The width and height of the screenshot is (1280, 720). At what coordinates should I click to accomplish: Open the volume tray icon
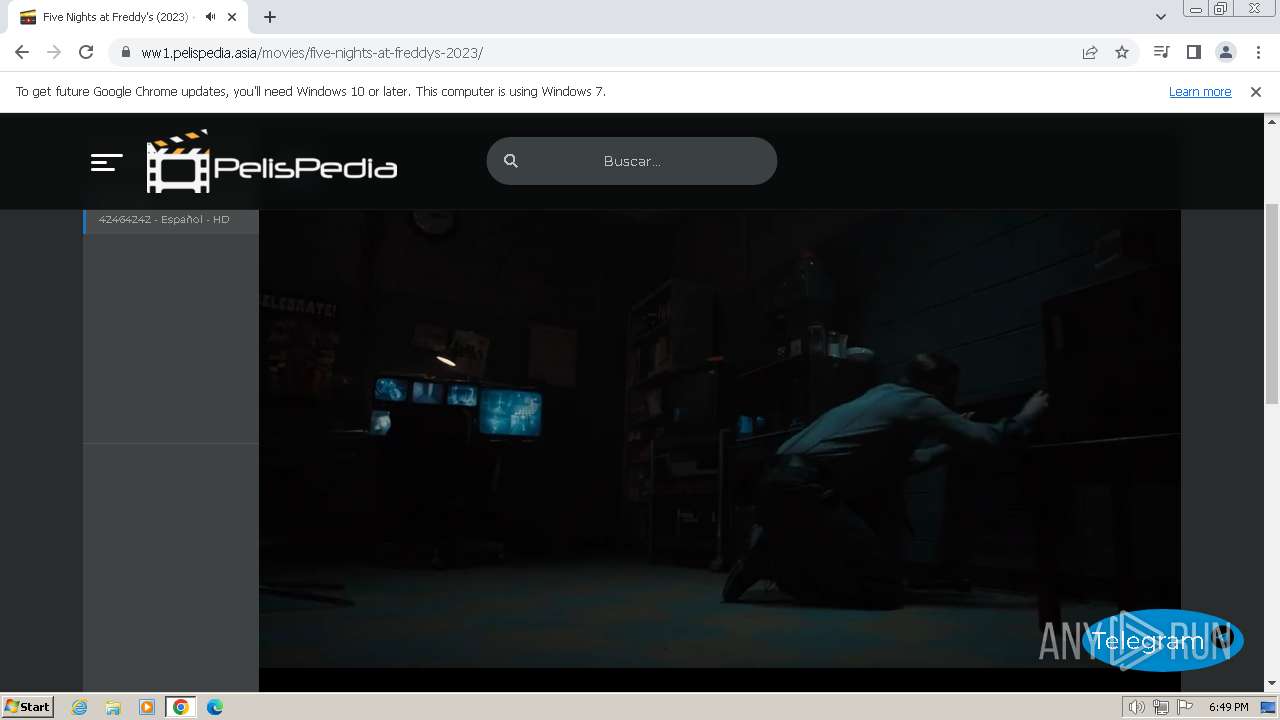click(x=1136, y=707)
